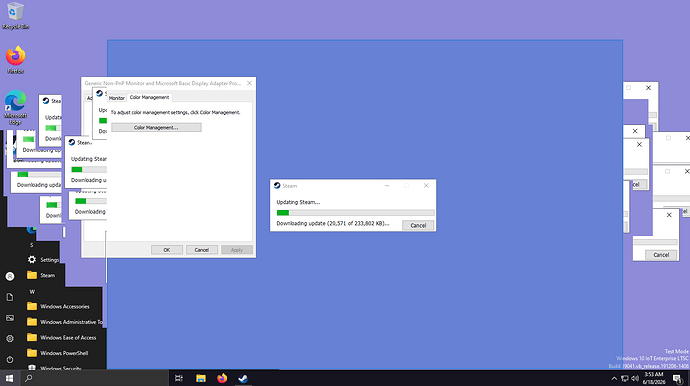This screenshot has width=690, height=386.
Task: Open the Recycle Bin desktop icon
Action: (x=15, y=15)
